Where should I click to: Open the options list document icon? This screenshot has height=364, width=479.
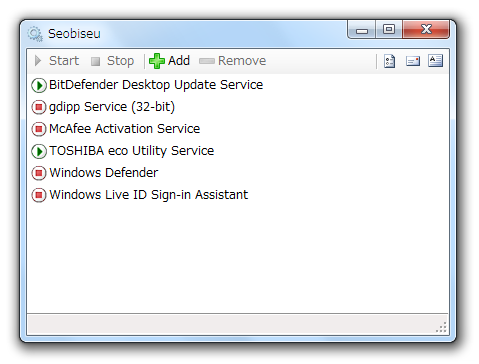coord(389,61)
